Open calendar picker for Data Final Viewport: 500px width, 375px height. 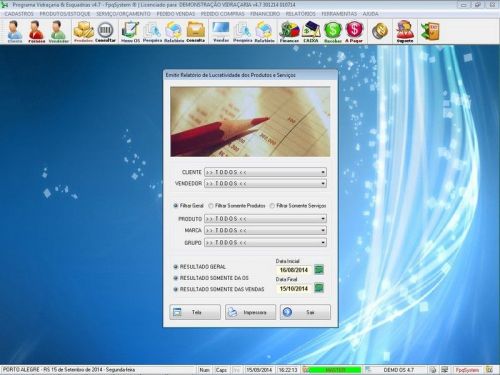point(319,288)
